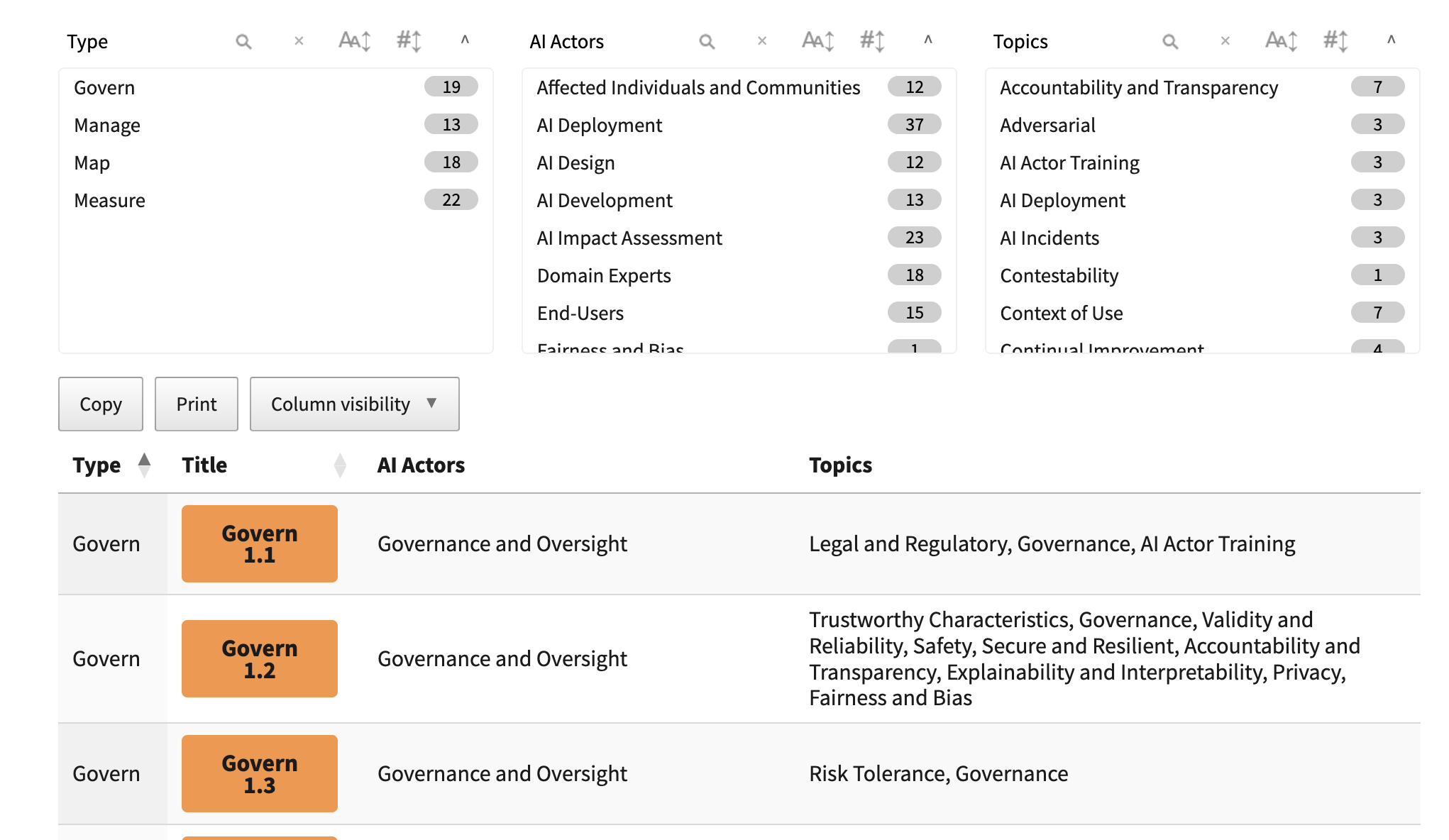
Task: Select Accountability and Transparency topic
Action: (1202, 87)
